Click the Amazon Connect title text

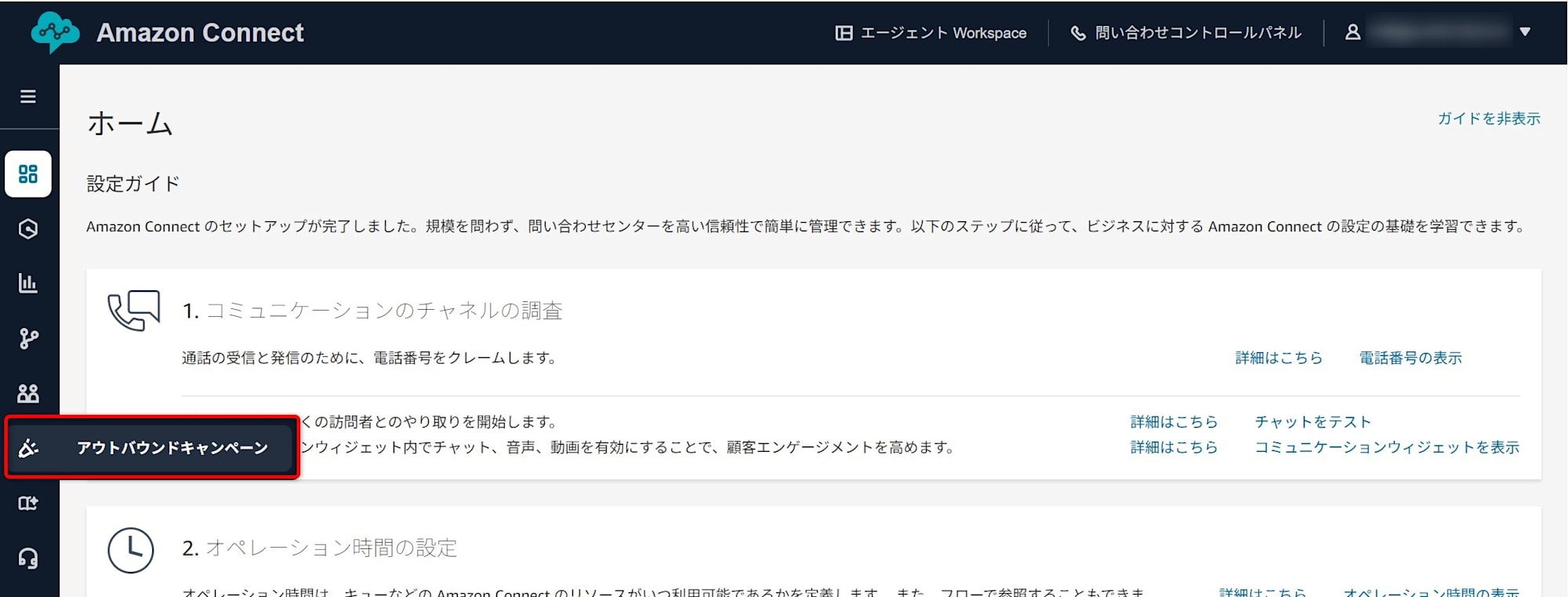click(200, 33)
